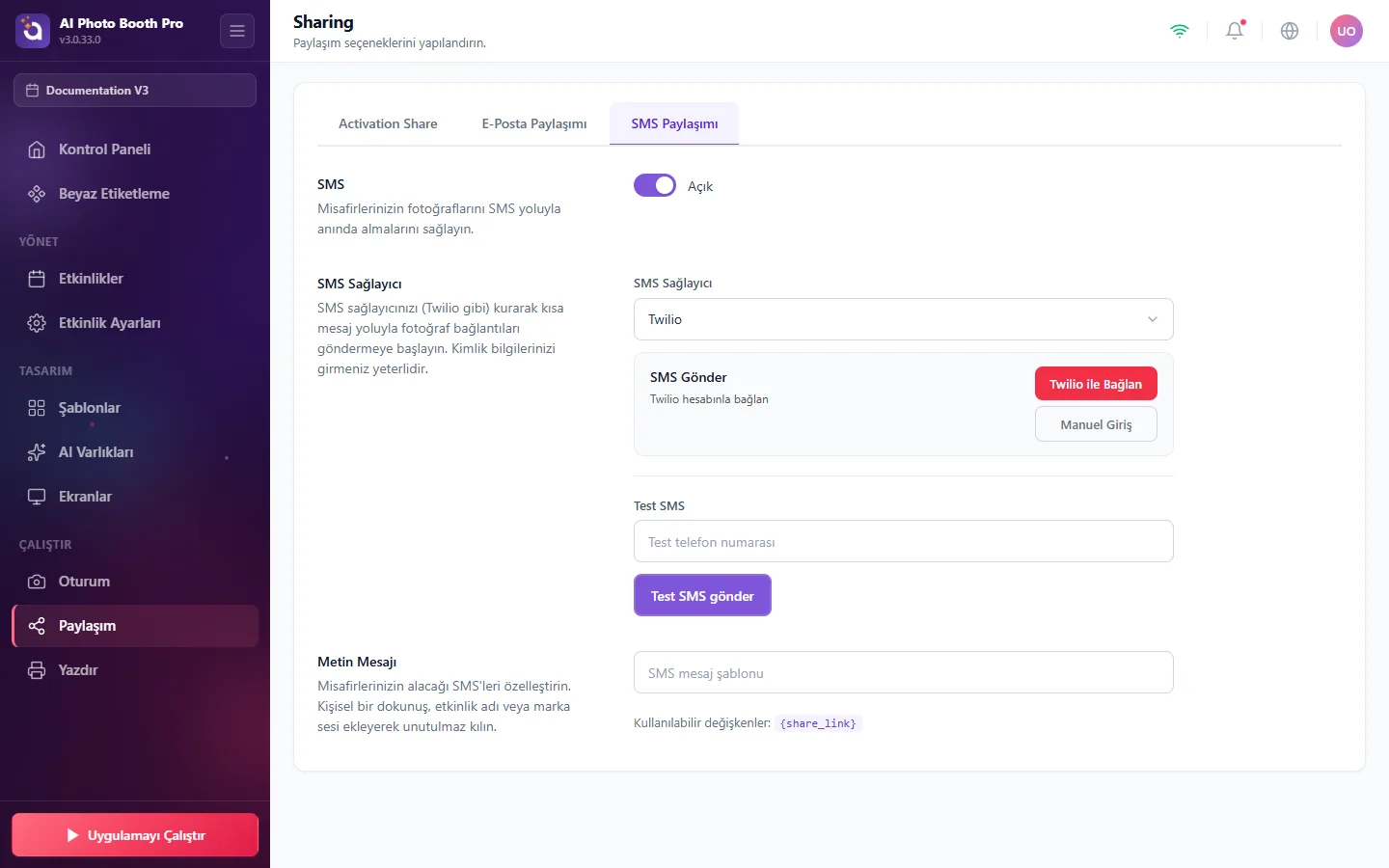The height and width of the screenshot is (868, 1389).
Task: Open the SMS Sağlayıcı Twilio dropdown
Action: click(904, 319)
